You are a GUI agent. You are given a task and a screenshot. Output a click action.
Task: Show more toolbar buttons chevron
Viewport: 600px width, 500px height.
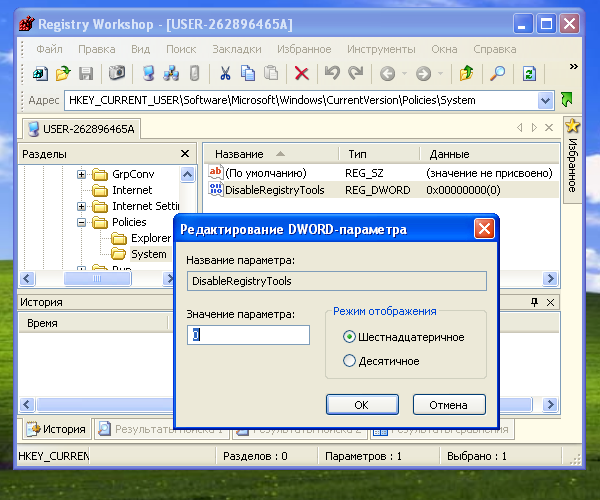click(573, 67)
